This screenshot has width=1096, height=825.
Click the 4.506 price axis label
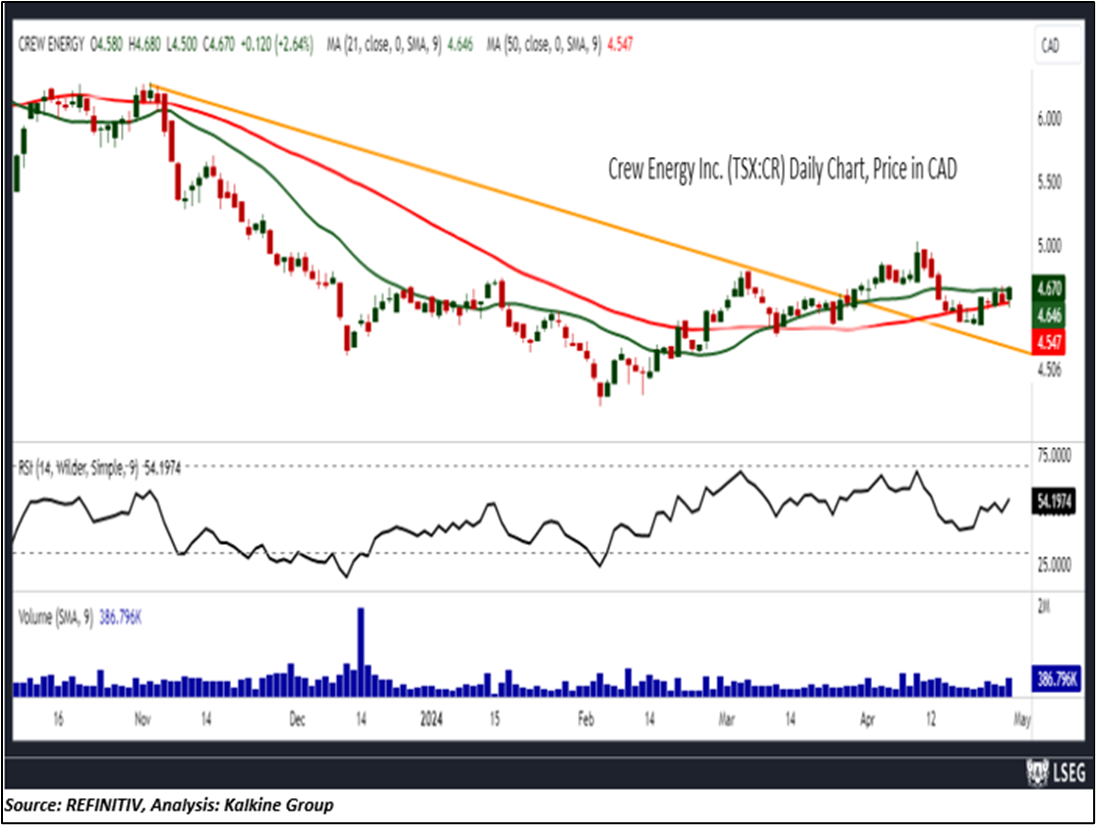coord(1049,370)
